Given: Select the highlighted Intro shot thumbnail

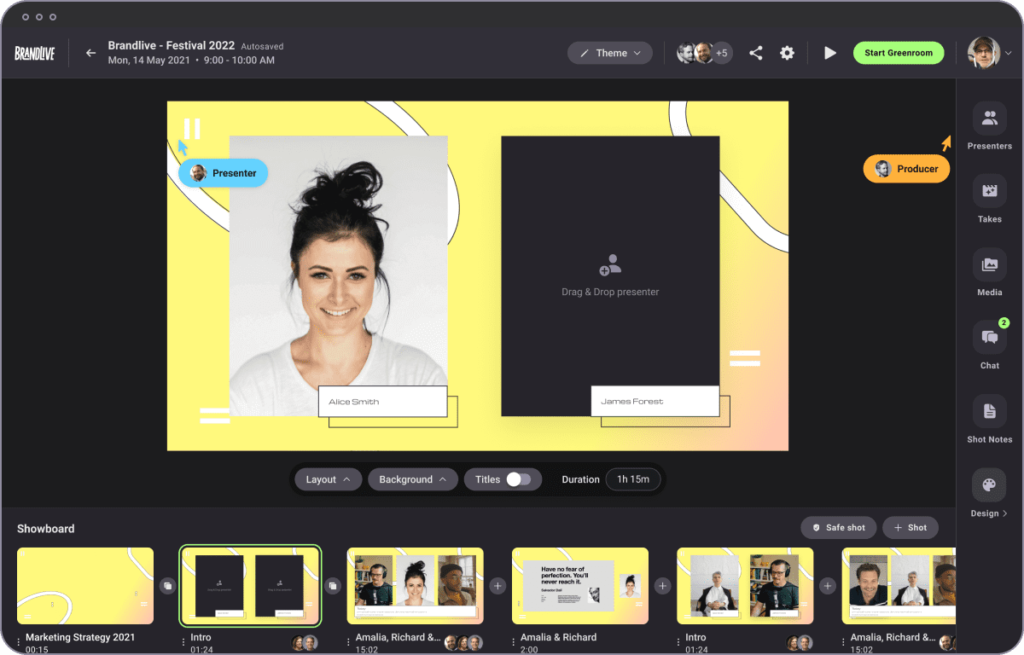Looking at the screenshot, I should pyautogui.click(x=250, y=586).
